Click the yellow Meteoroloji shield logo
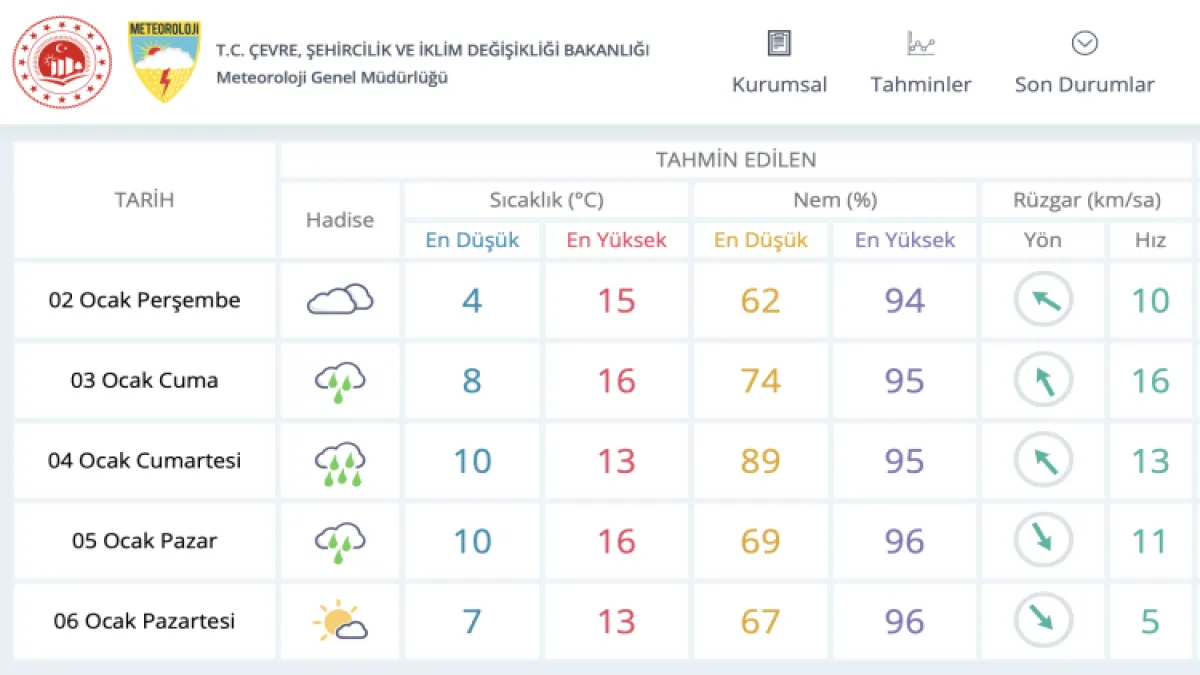Viewport: 1200px width, 675px height. pyautogui.click(x=165, y=62)
